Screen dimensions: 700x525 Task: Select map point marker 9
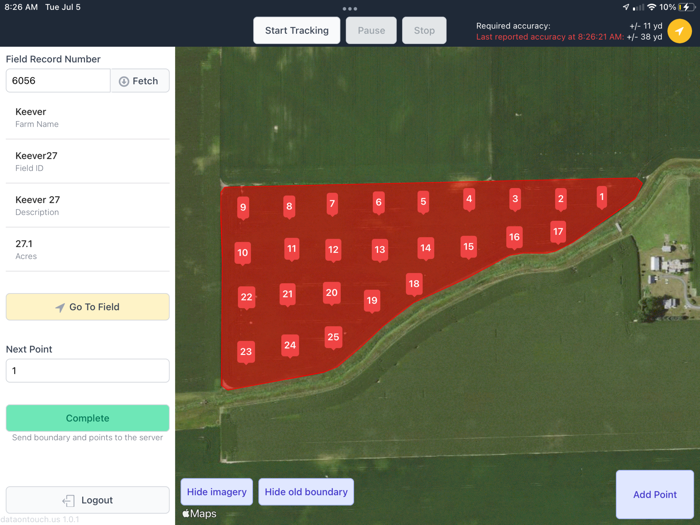coord(243,208)
